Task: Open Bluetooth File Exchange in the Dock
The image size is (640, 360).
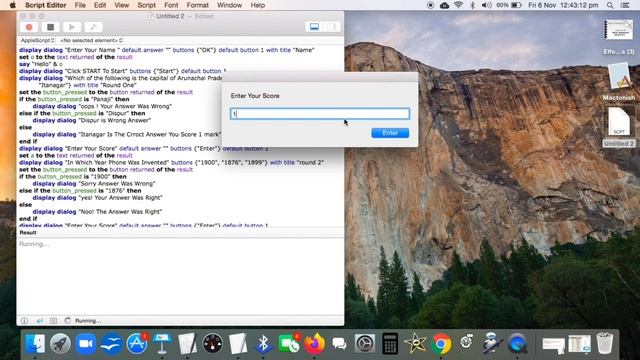Action: (x=263, y=343)
